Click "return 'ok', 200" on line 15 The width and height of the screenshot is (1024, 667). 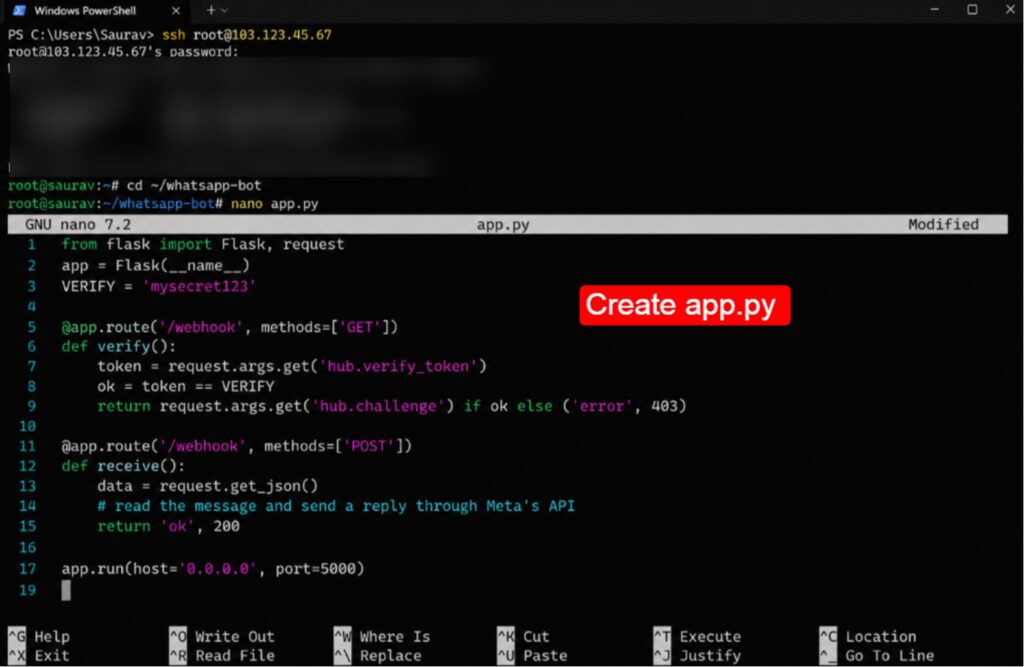[168, 526]
